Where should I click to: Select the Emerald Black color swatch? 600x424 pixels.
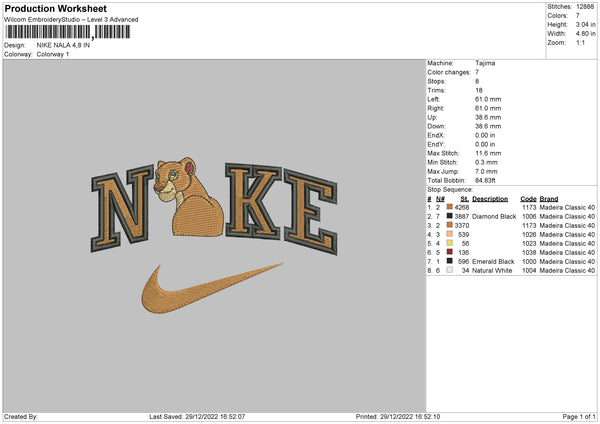(450, 261)
